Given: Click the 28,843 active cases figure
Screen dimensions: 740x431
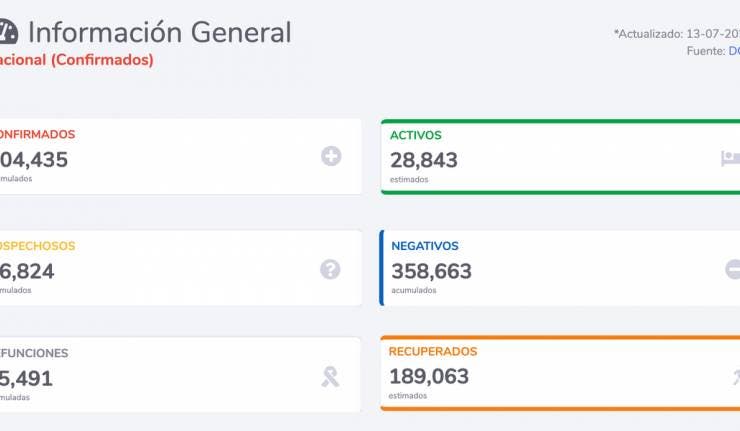Looking at the screenshot, I should pos(424,159).
